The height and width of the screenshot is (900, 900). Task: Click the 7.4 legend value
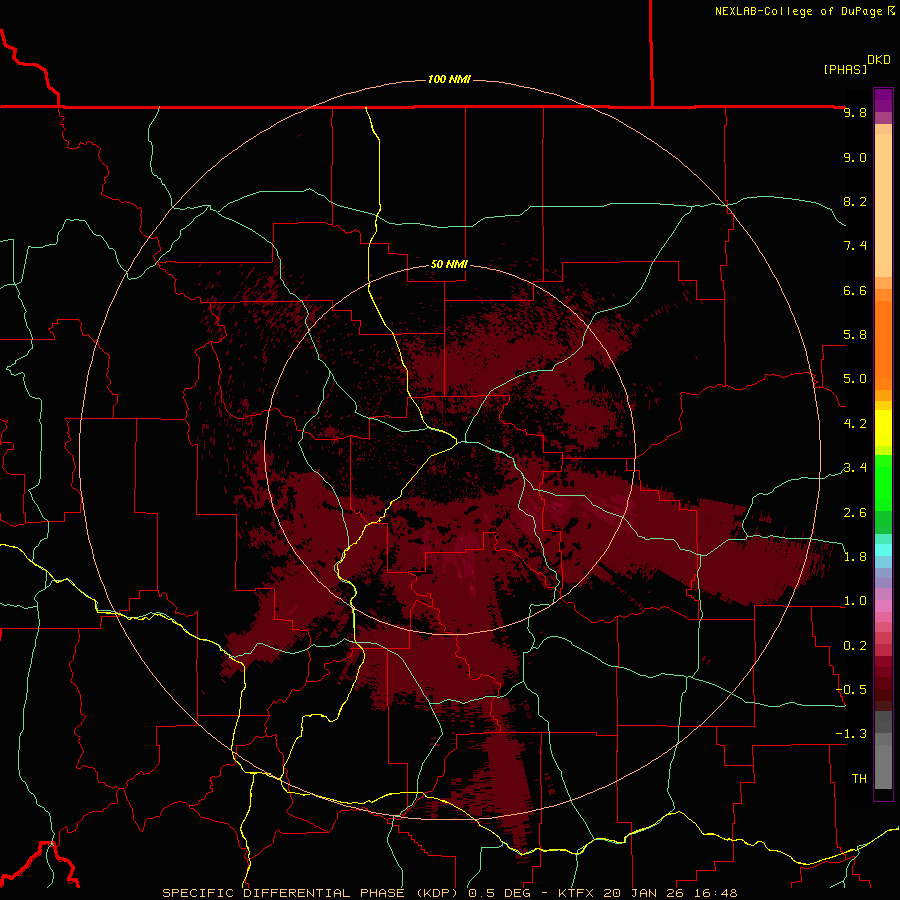click(x=855, y=246)
